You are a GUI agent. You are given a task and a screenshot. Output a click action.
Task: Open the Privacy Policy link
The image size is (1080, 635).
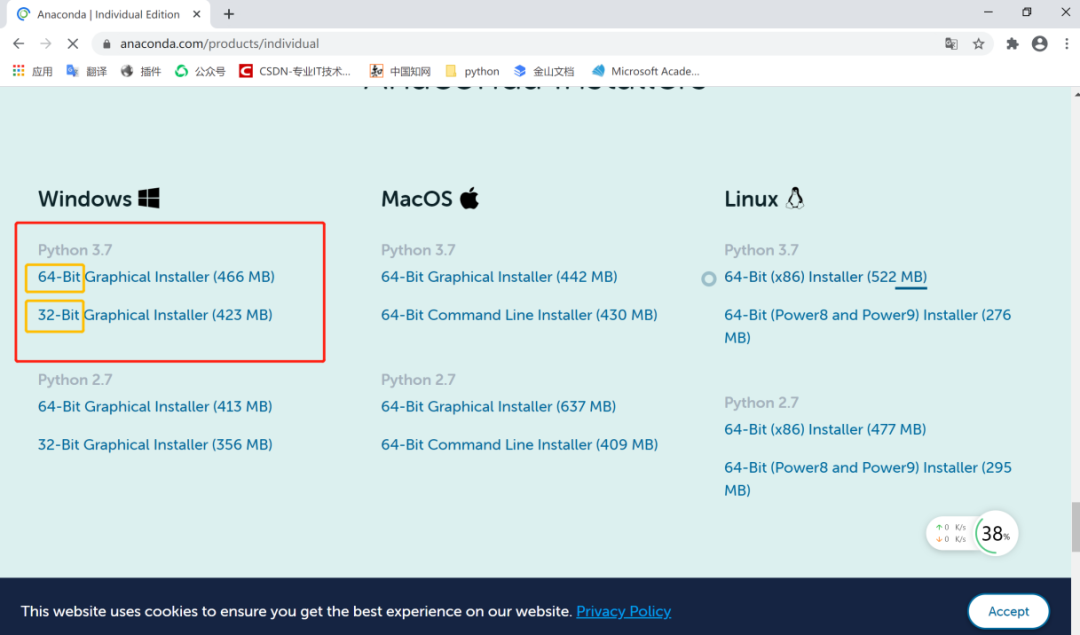tap(623, 612)
